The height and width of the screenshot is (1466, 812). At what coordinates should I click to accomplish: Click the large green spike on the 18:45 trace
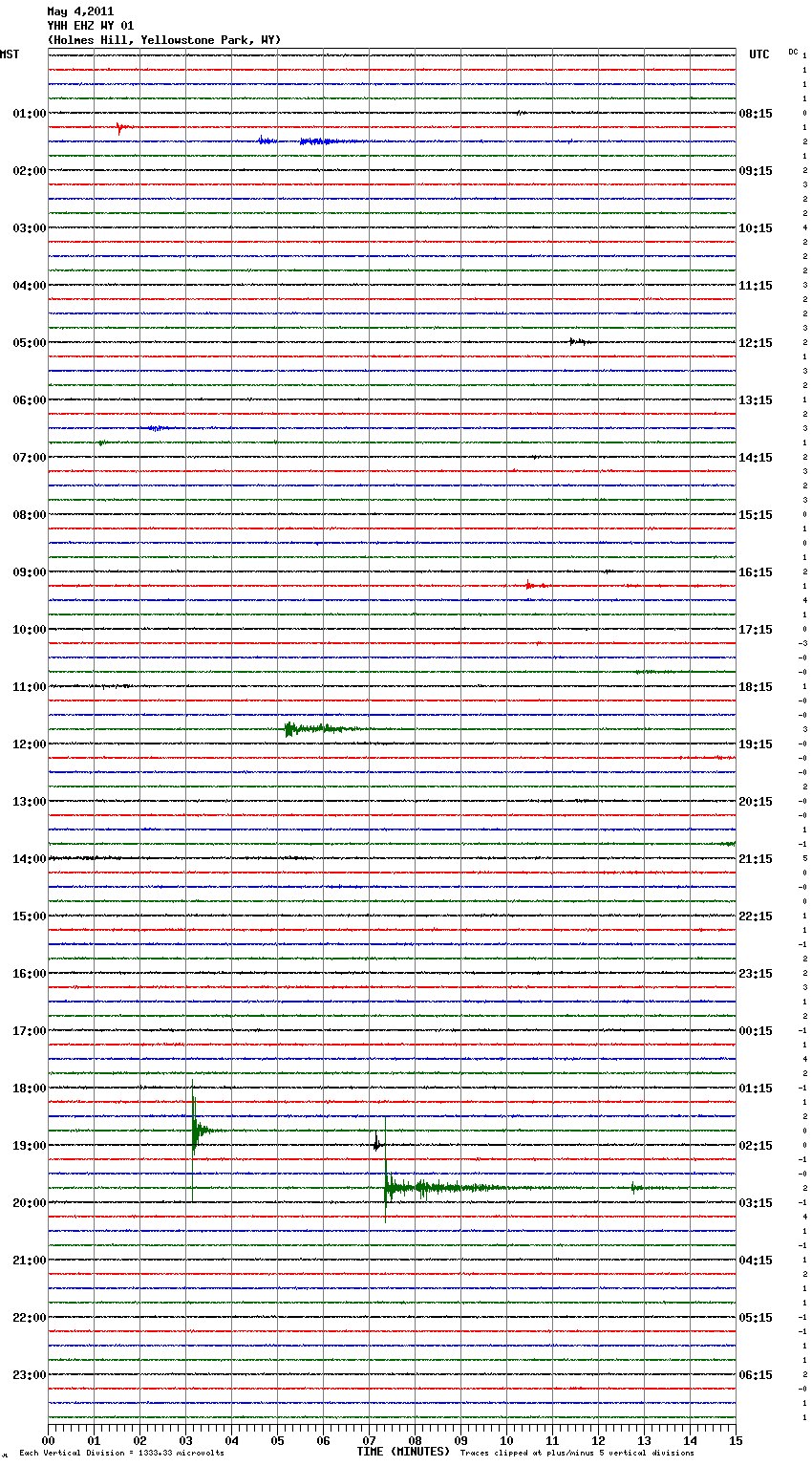[194, 1131]
